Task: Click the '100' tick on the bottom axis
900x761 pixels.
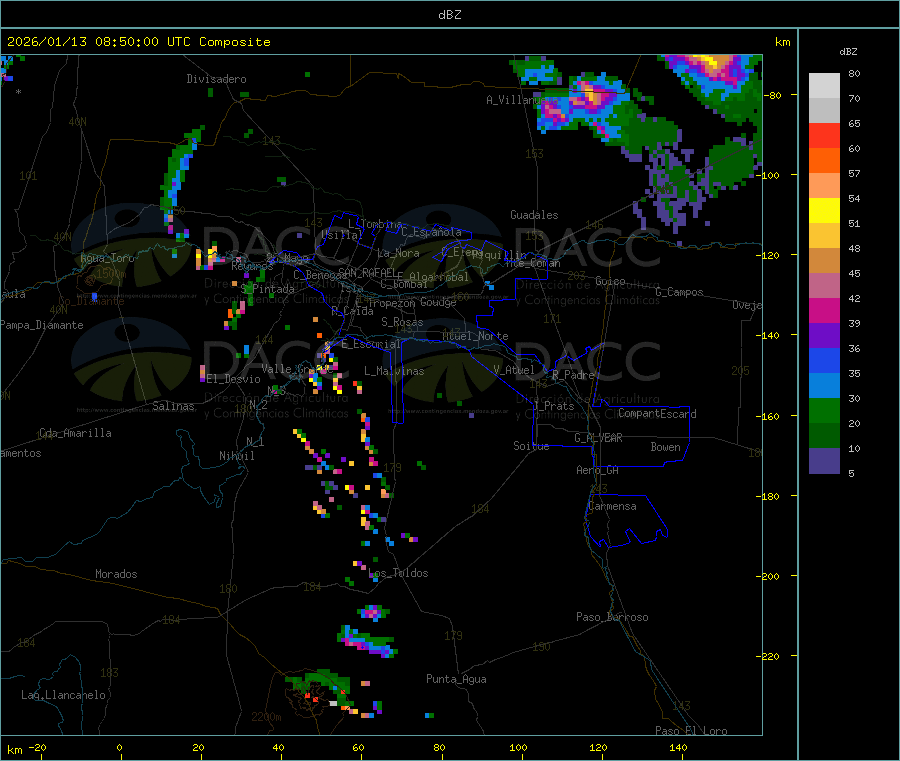Action: pyautogui.click(x=518, y=747)
